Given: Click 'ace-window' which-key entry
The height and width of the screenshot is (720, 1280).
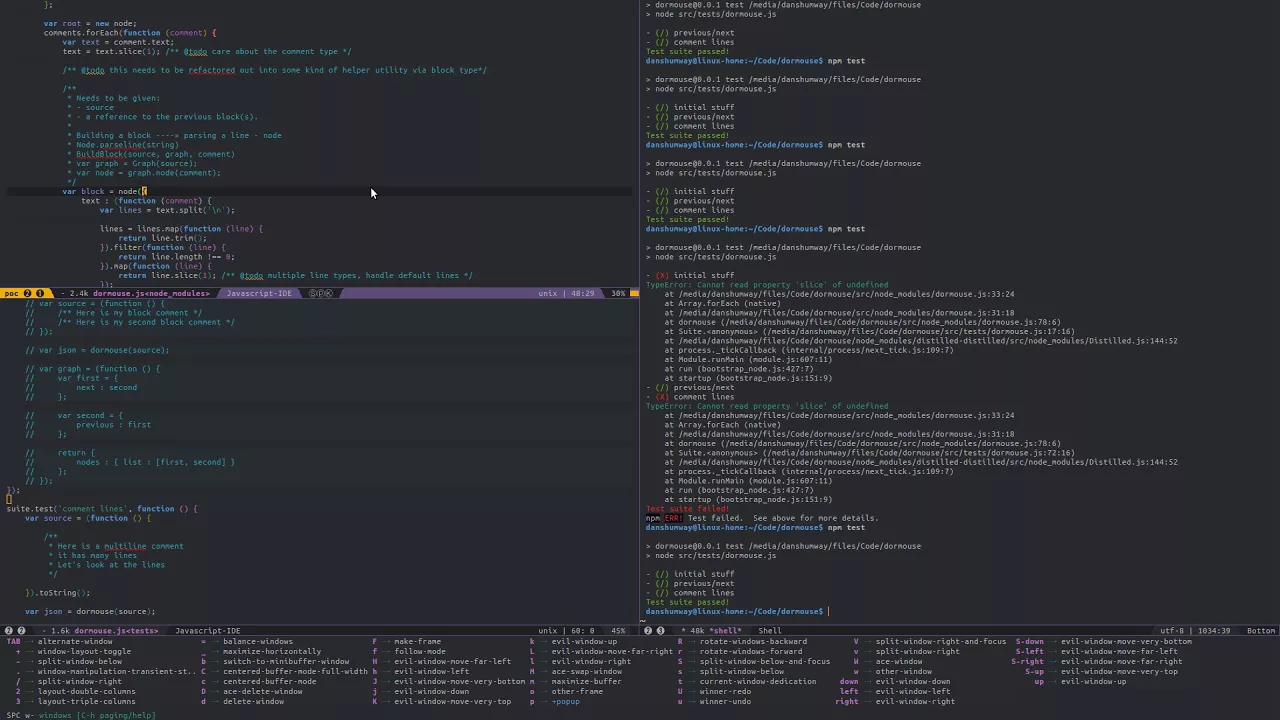Looking at the screenshot, I should pyautogui.click(x=899, y=661).
